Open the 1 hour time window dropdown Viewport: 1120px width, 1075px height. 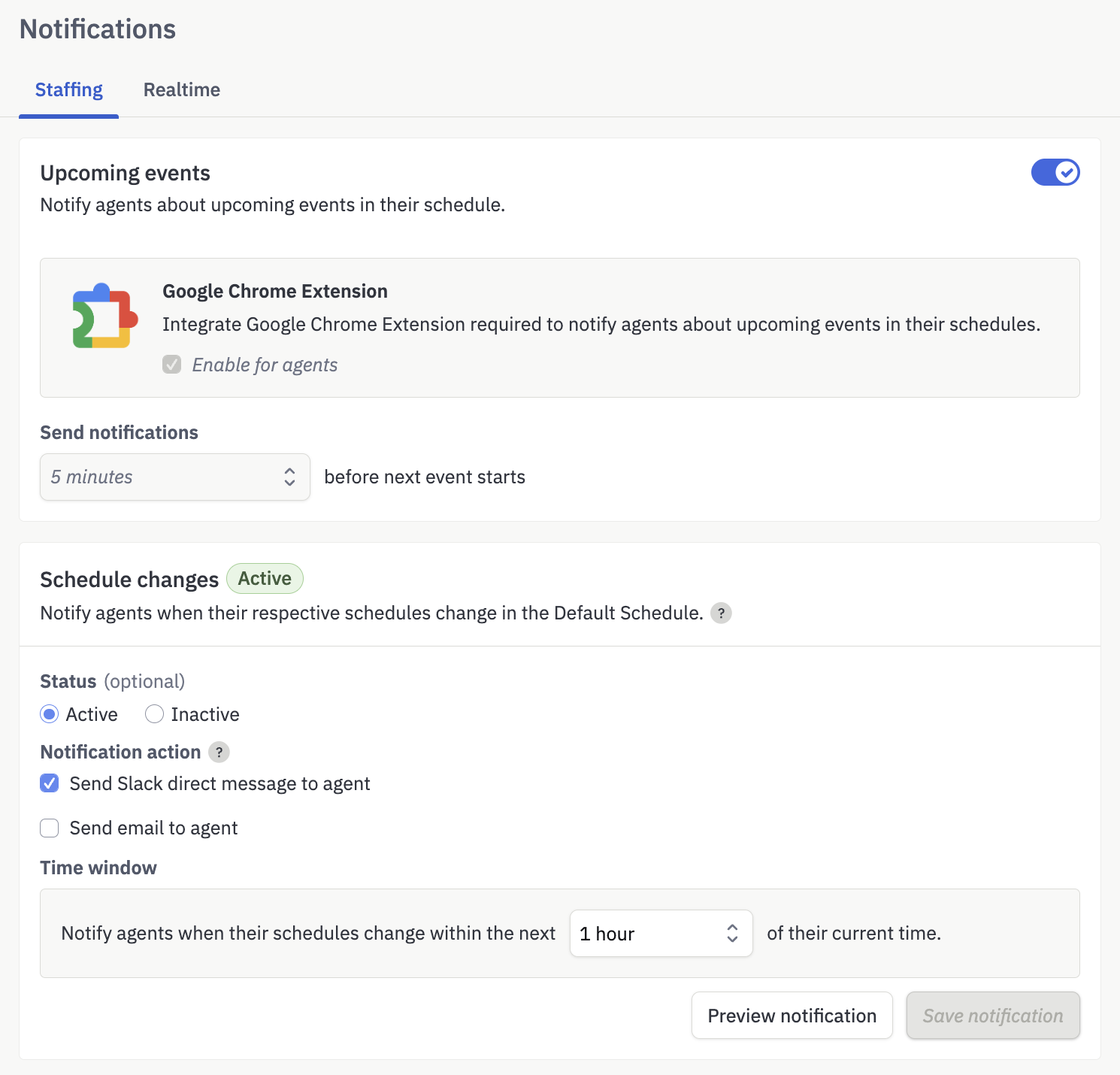(x=661, y=933)
